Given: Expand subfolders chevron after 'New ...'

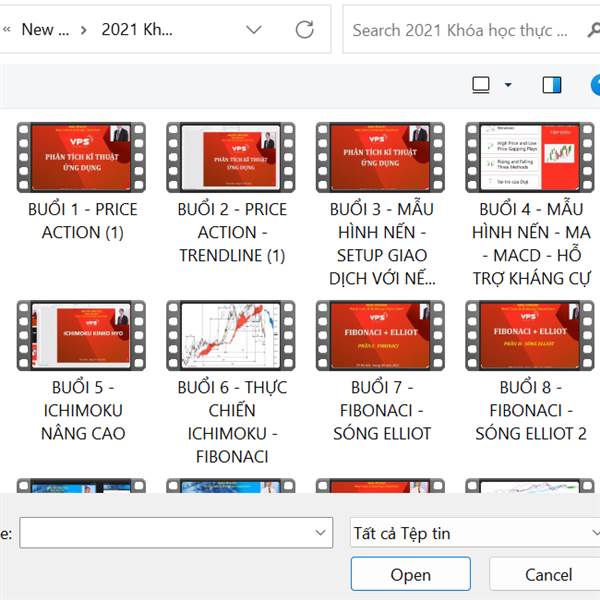Looking at the screenshot, I should pyautogui.click(x=84, y=30).
